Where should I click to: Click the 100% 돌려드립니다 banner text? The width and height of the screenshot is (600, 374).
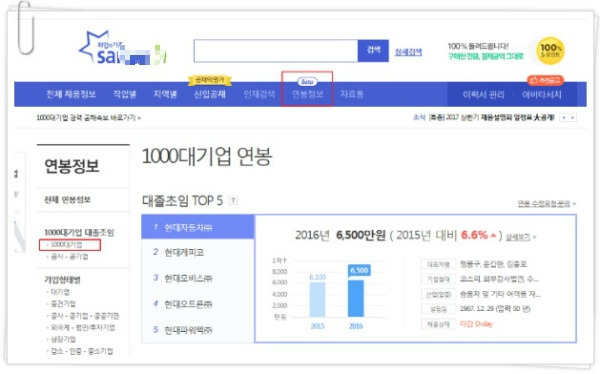[478, 46]
